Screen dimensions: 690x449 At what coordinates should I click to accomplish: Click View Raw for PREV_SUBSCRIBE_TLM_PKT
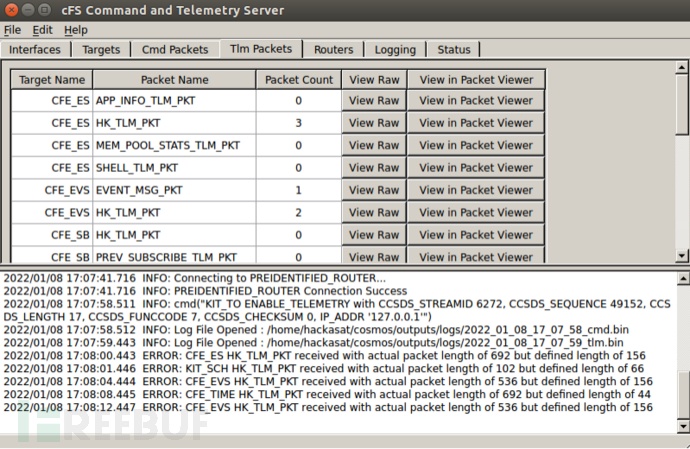[374, 256]
